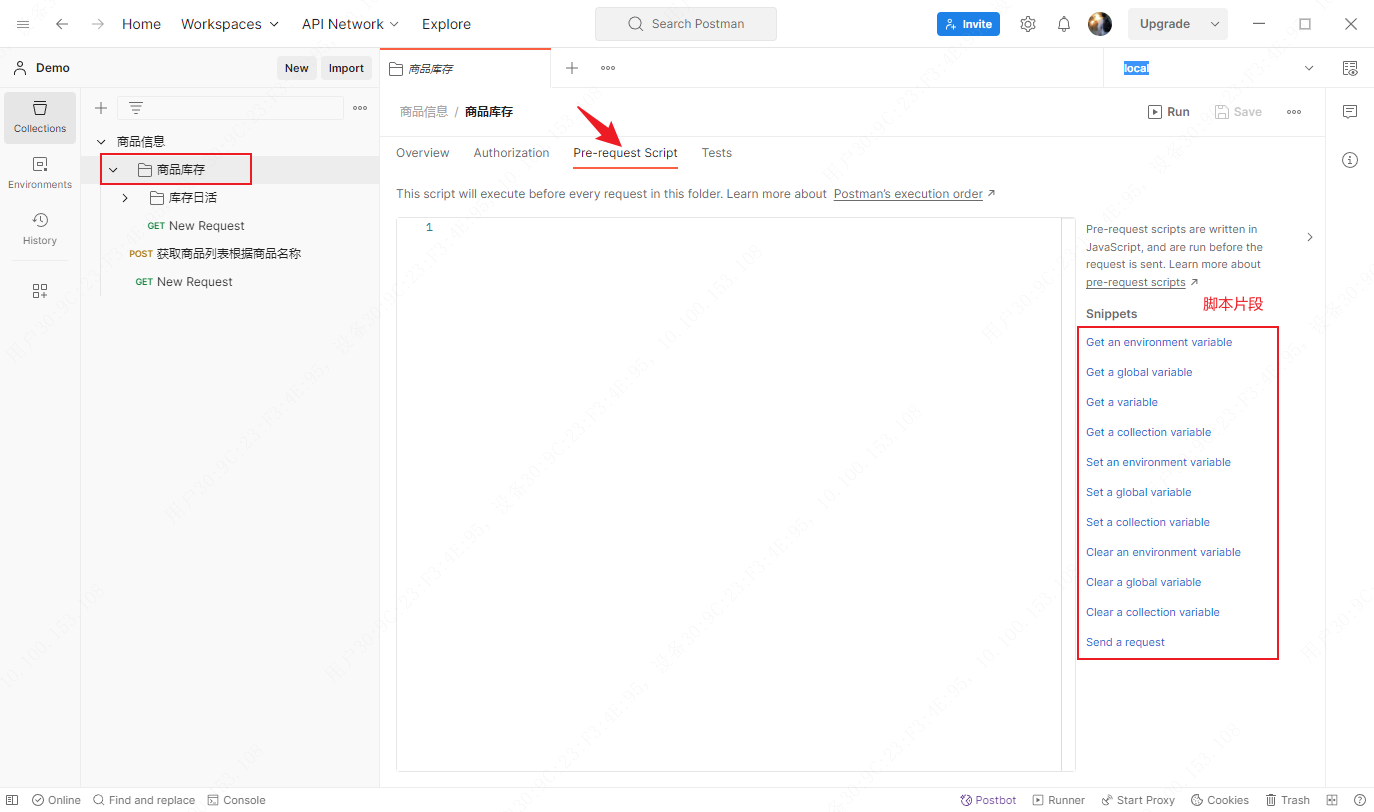Open Runner in the status bar

[x=1059, y=800]
